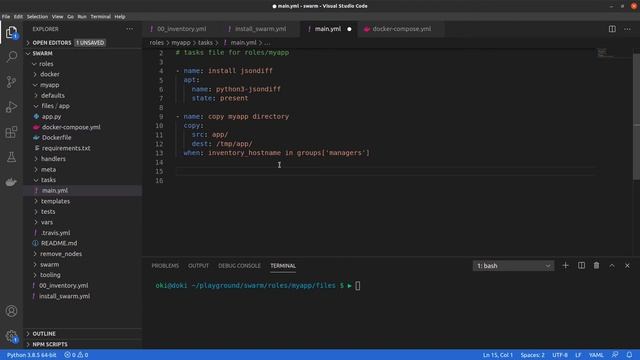
Task: Add a new terminal with plus icon
Action: [565, 266]
